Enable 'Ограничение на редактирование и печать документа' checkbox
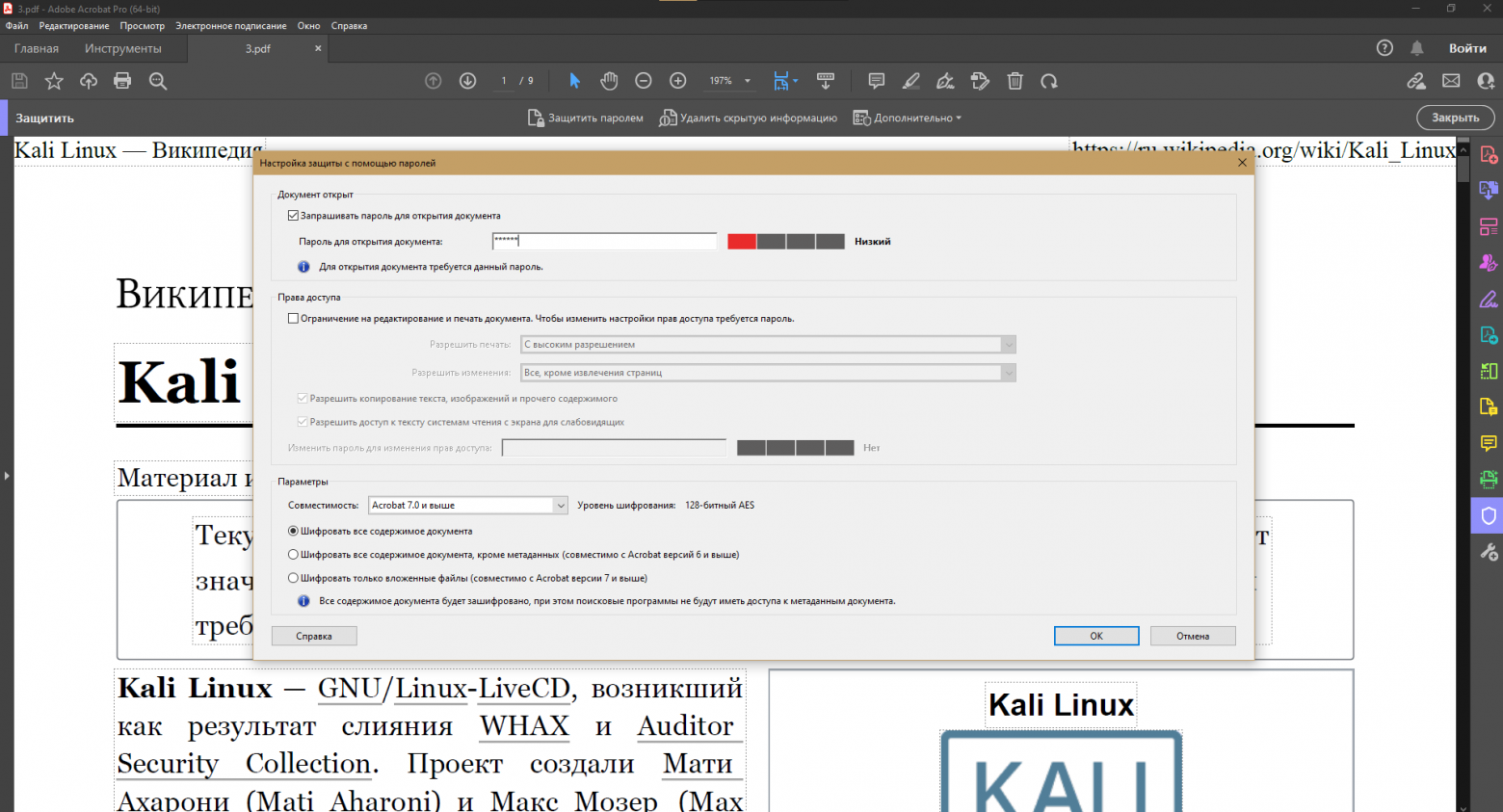 click(x=293, y=319)
